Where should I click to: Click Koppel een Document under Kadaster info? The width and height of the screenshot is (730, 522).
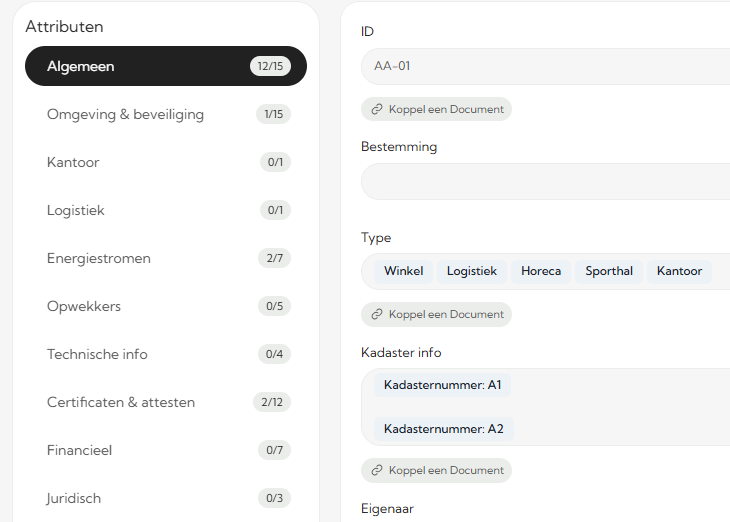(x=437, y=471)
